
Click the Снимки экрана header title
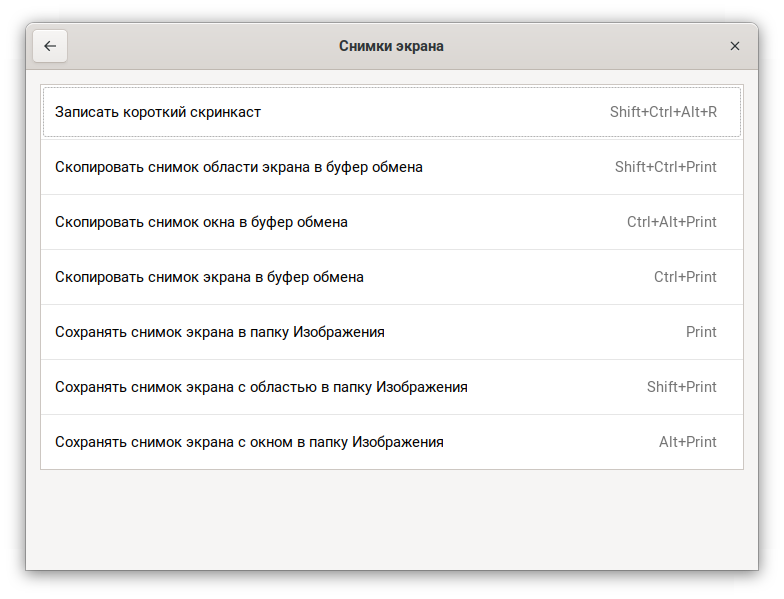pyautogui.click(x=391, y=46)
